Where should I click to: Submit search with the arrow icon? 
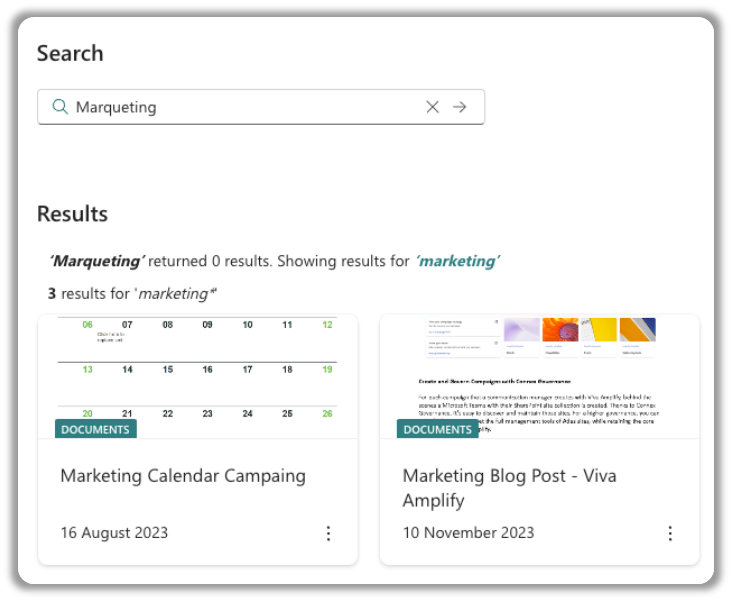[x=460, y=107]
